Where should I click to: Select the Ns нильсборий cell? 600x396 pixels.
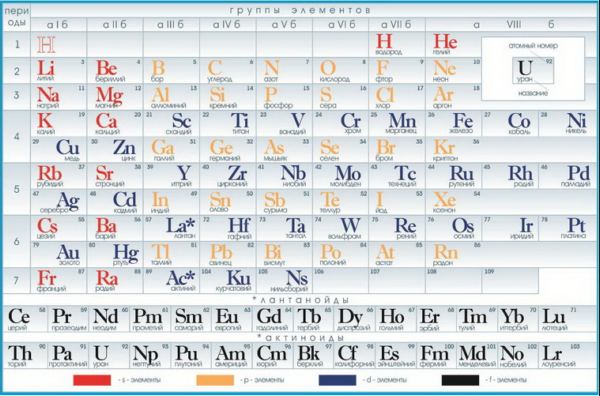click(x=284, y=281)
